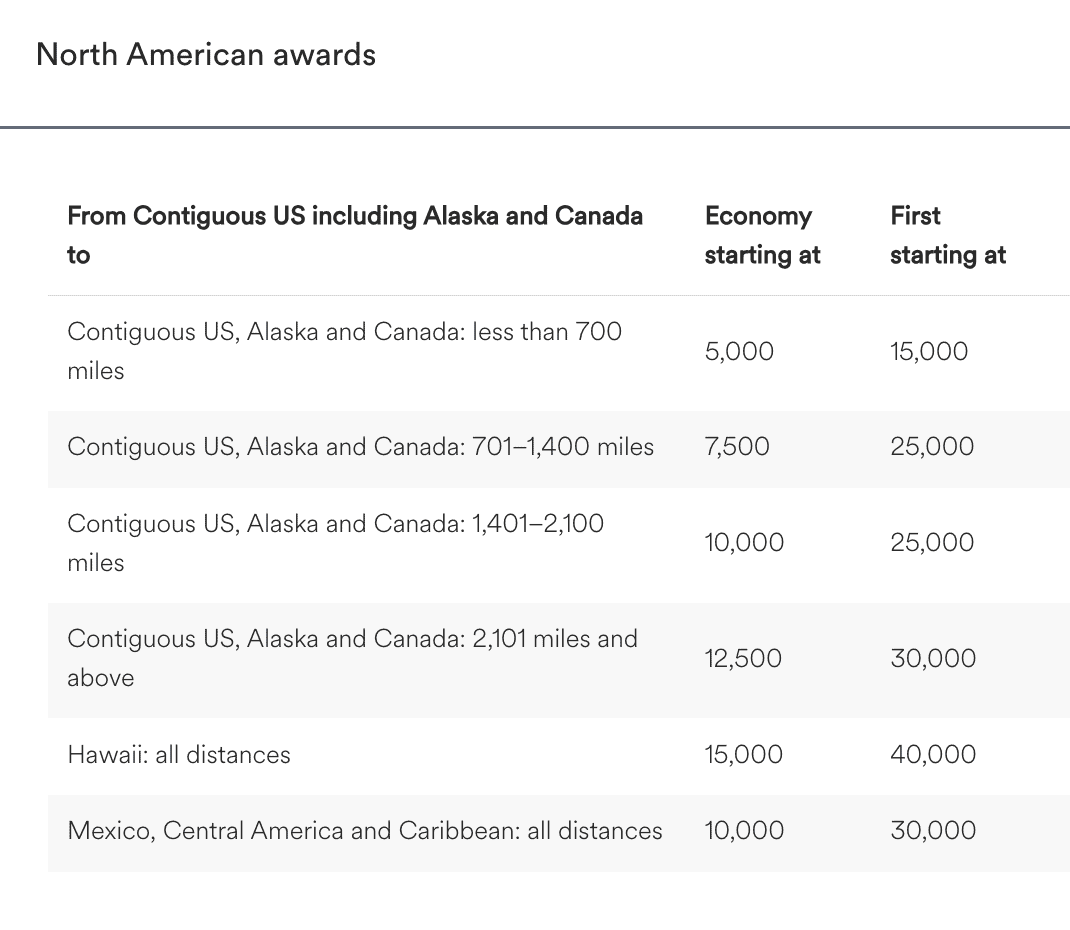Click the Economy starting at column header
This screenshot has height=930, width=1070.
[x=762, y=235]
